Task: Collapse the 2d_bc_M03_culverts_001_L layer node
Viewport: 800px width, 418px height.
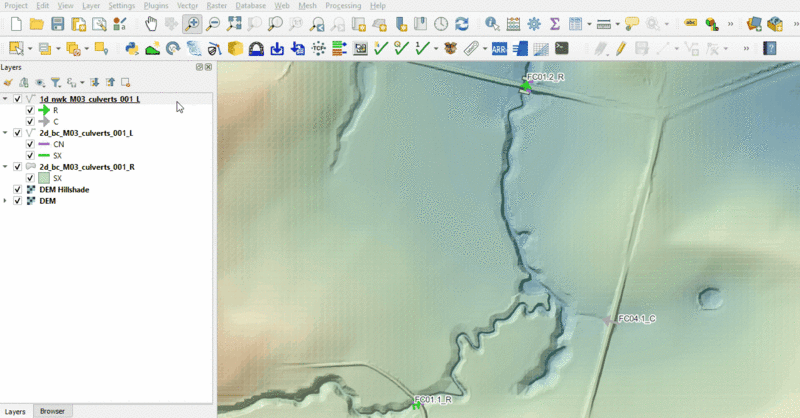Action: (6, 133)
